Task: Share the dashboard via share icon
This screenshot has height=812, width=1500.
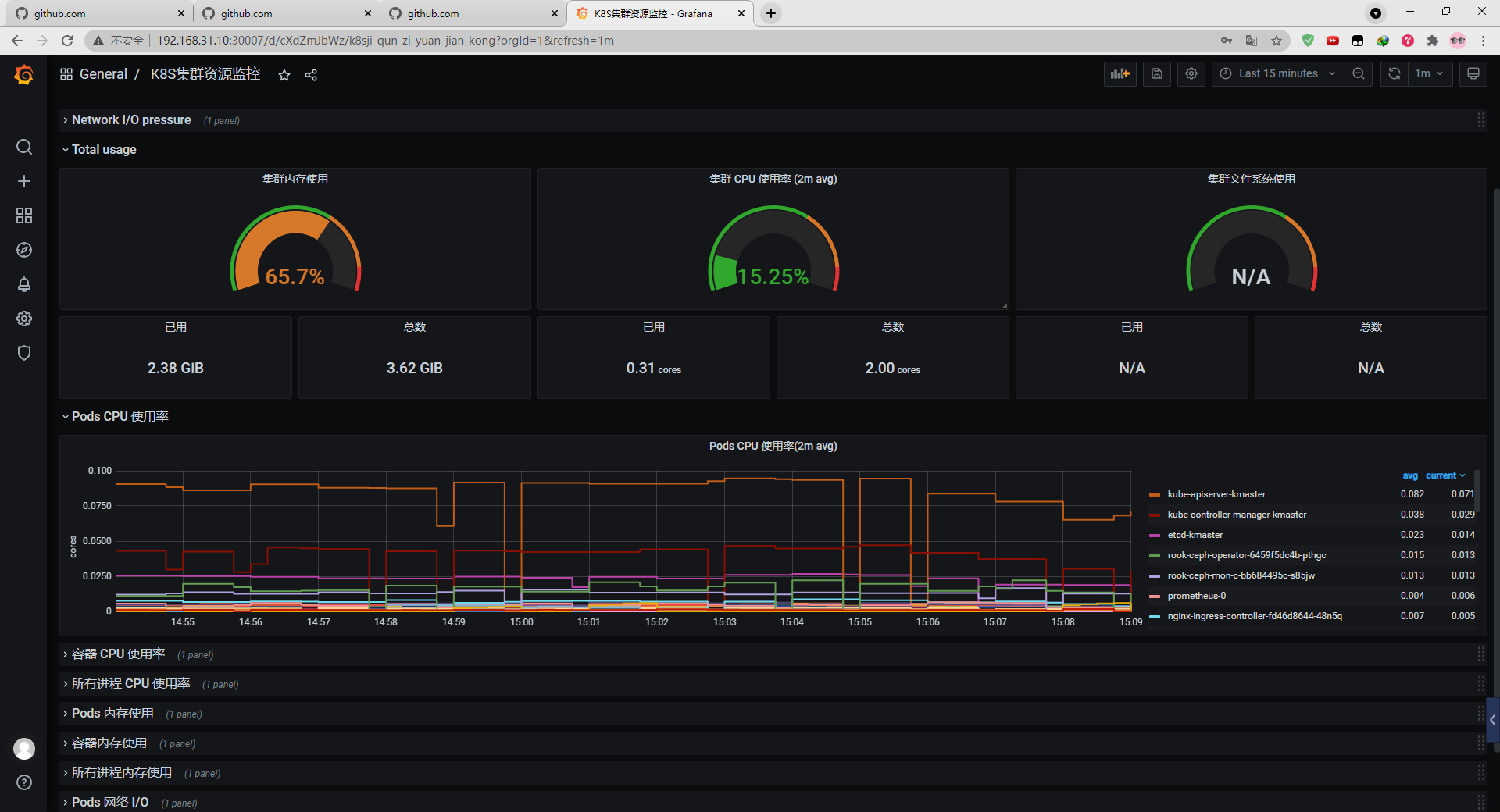Action: pos(311,75)
